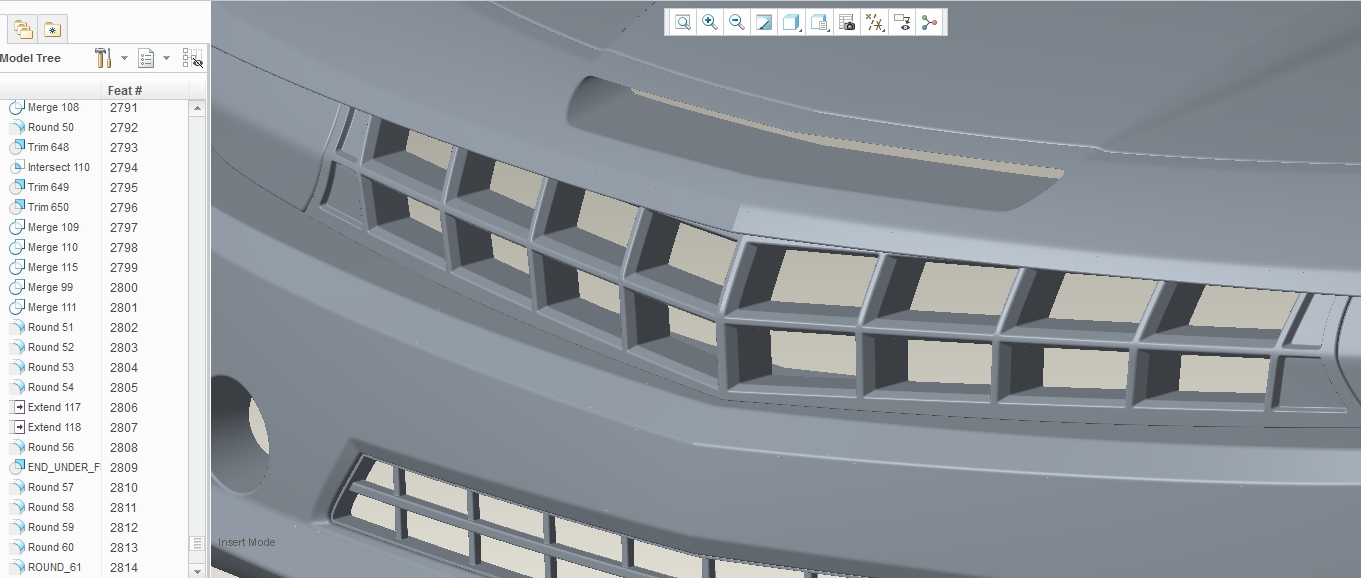Click the Round 53 feature icon
The image size is (1361, 578).
pos(17,367)
